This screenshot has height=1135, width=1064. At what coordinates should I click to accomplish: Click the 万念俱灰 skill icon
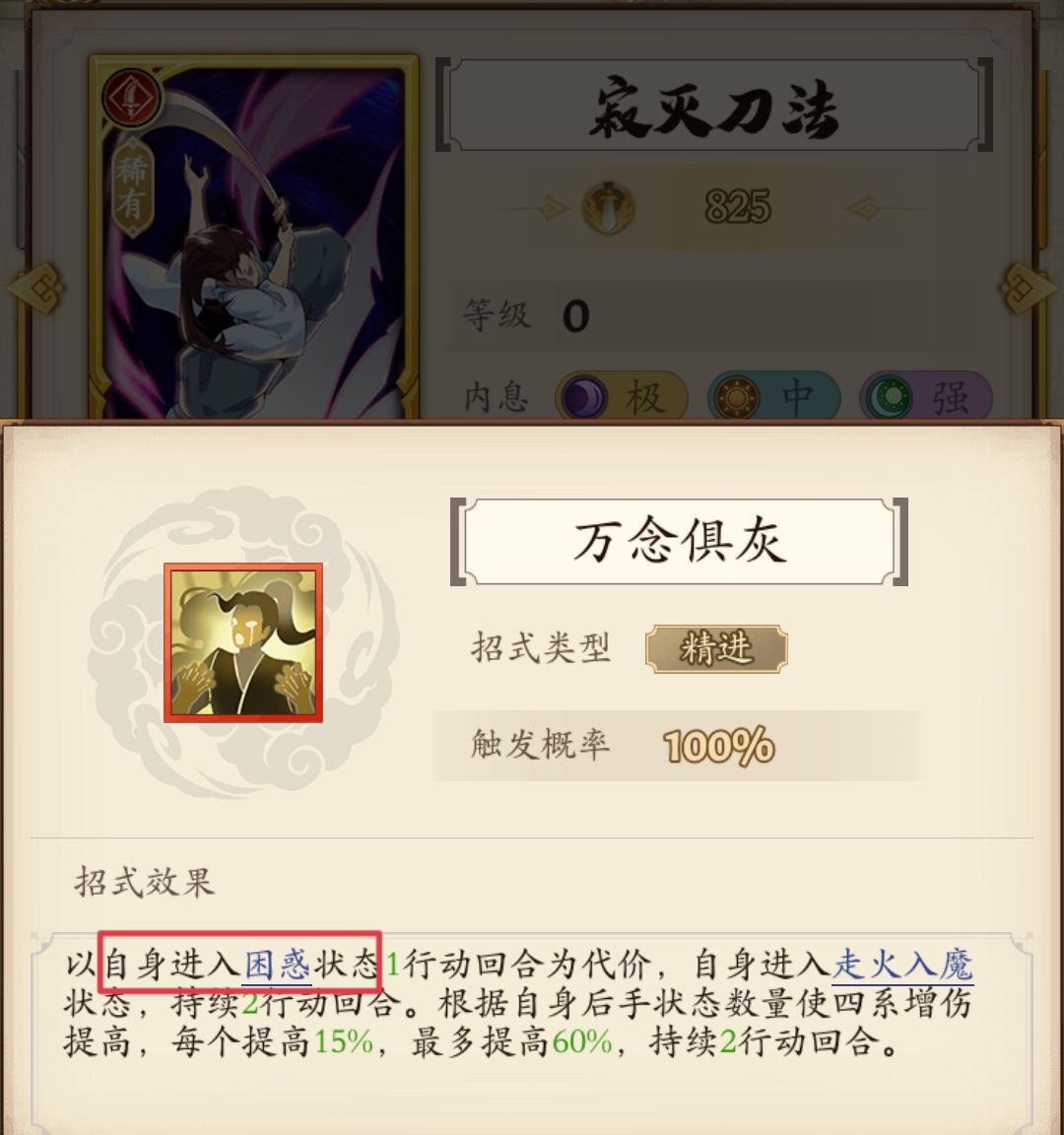(x=243, y=642)
